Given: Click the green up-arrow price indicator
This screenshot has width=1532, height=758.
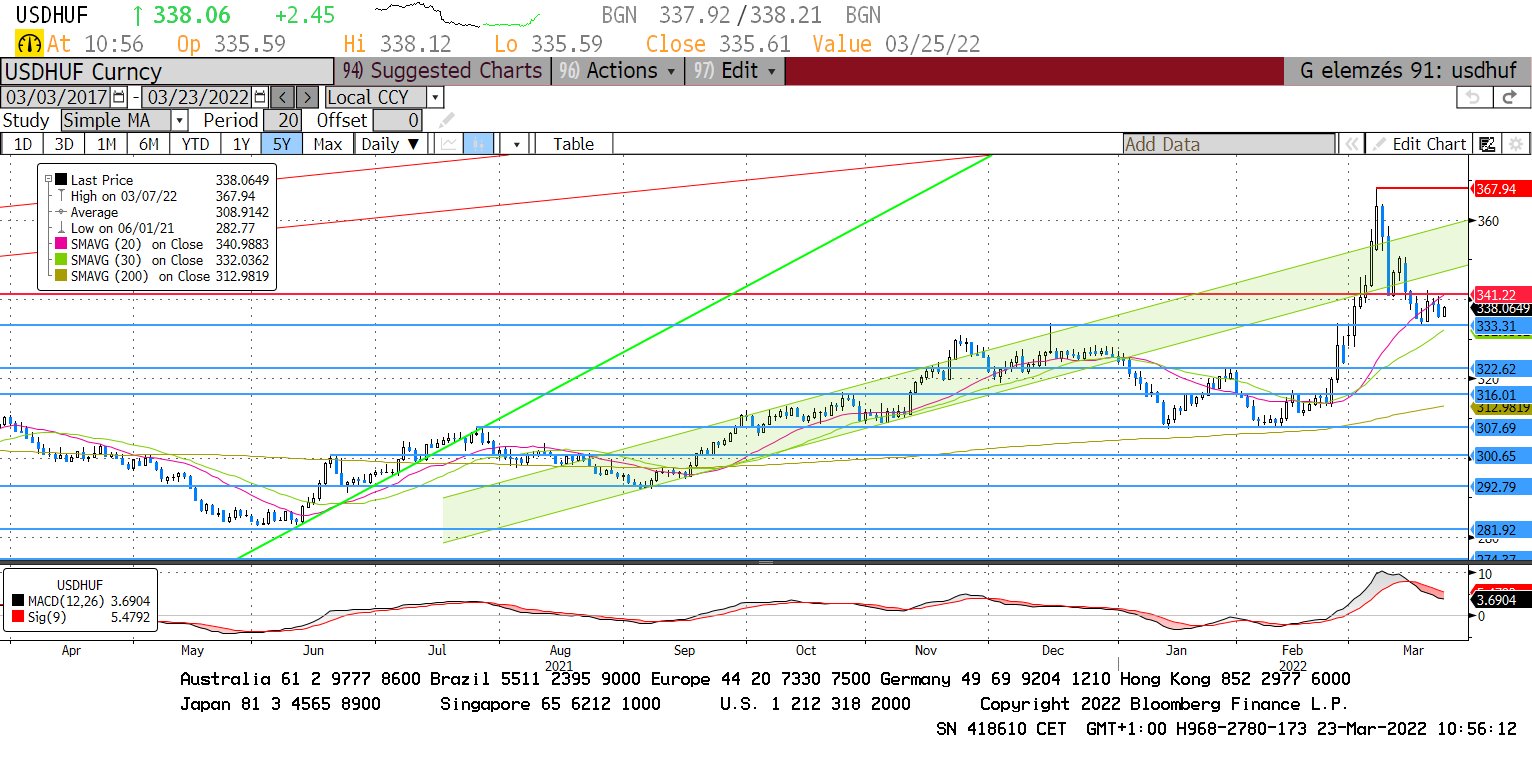Looking at the screenshot, I should [137, 15].
